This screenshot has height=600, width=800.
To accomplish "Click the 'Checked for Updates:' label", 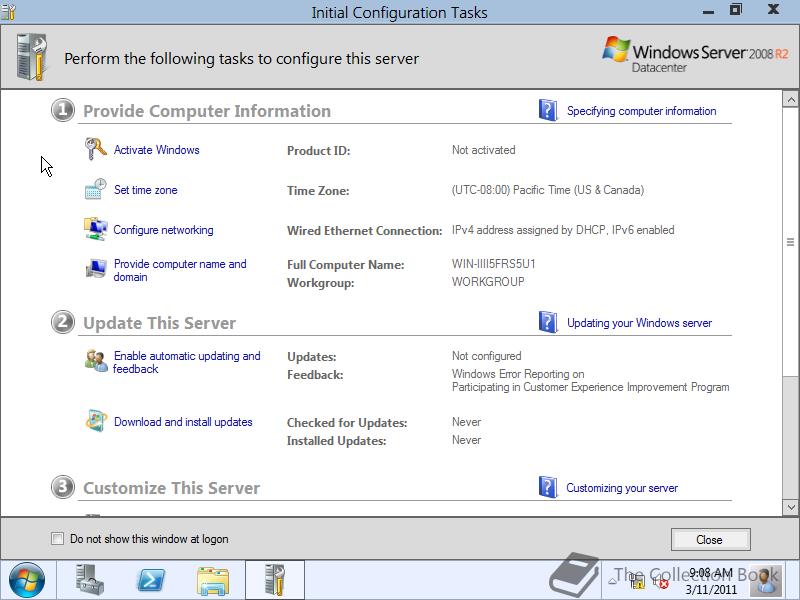I will pyautogui.click(x=347, y=422).
